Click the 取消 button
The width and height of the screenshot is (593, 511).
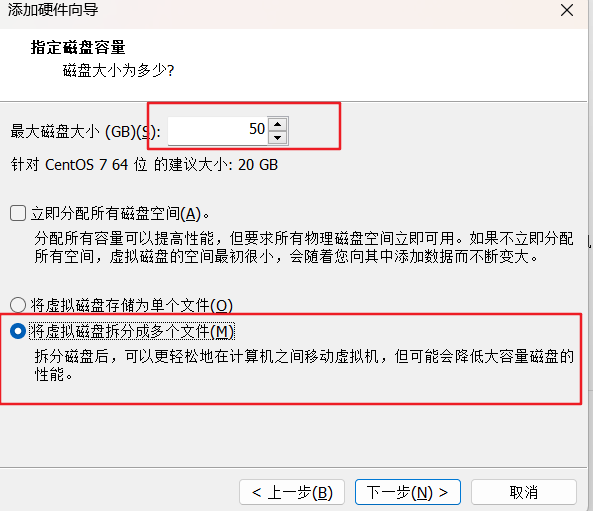click(x=524, y=492)
